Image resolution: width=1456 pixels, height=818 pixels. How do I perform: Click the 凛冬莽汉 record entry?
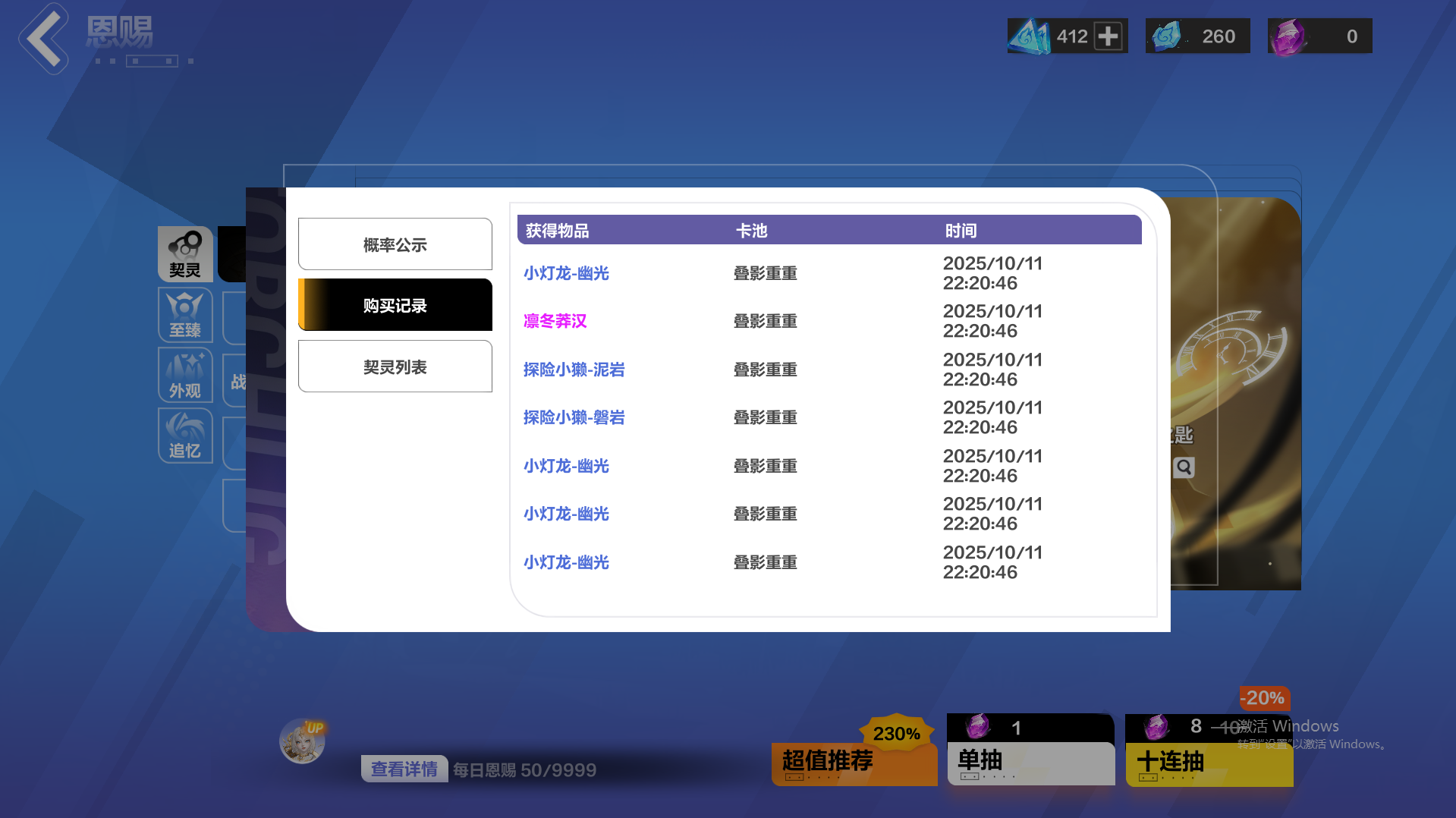click(555, 321)
